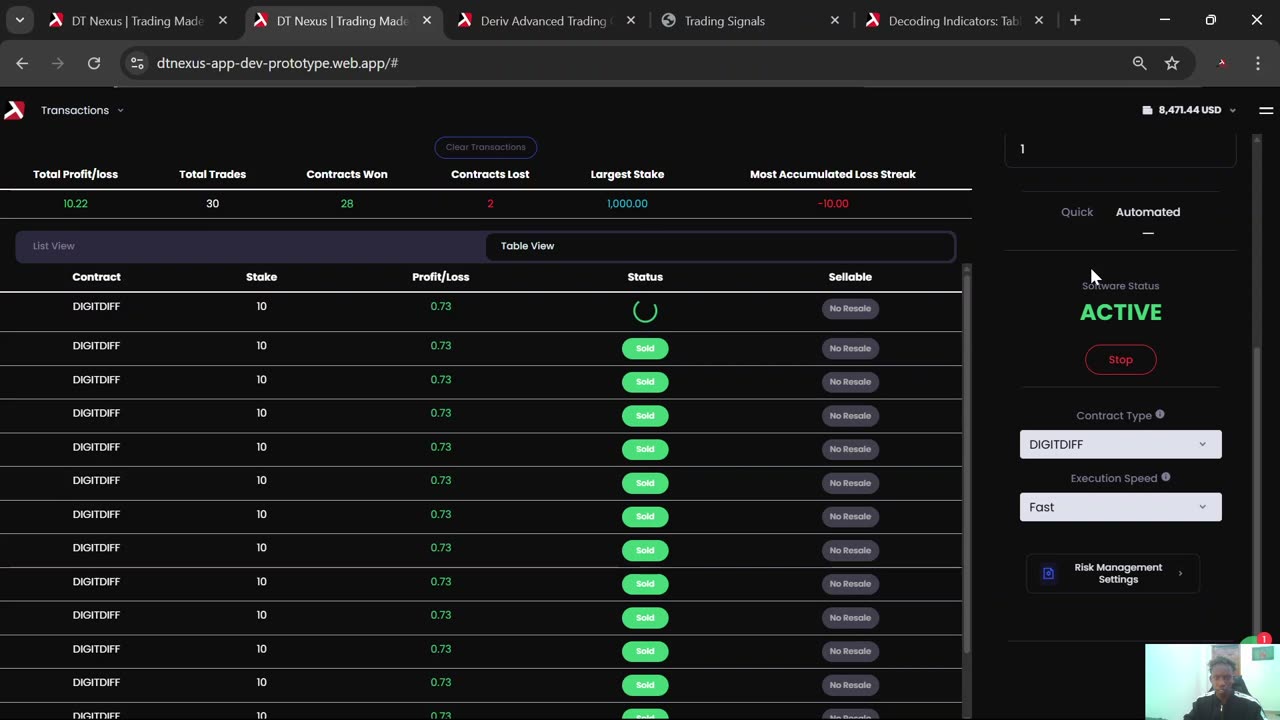Image resolution: width=1280 pixels, height=720 pixels.
Task: Click the Execution Speed info icon
Action: click(x=1166, y=477)
